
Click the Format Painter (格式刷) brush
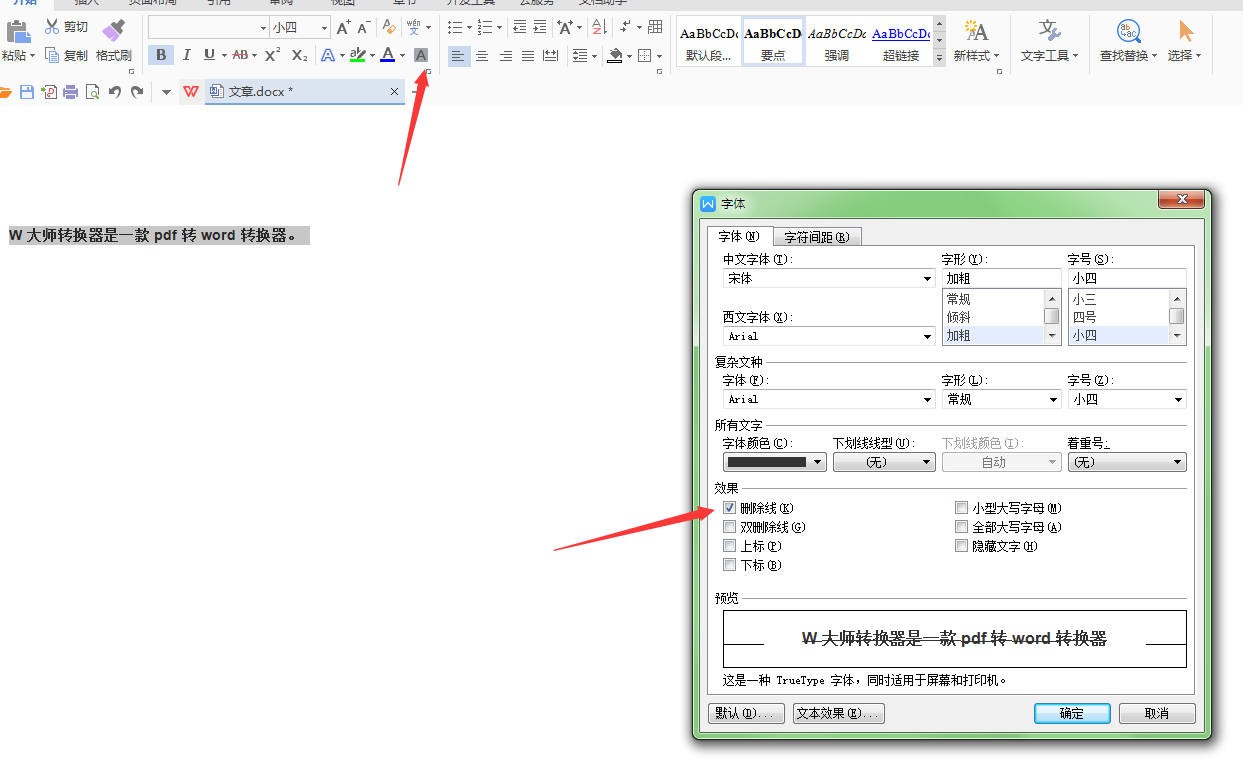coord(114,40)
